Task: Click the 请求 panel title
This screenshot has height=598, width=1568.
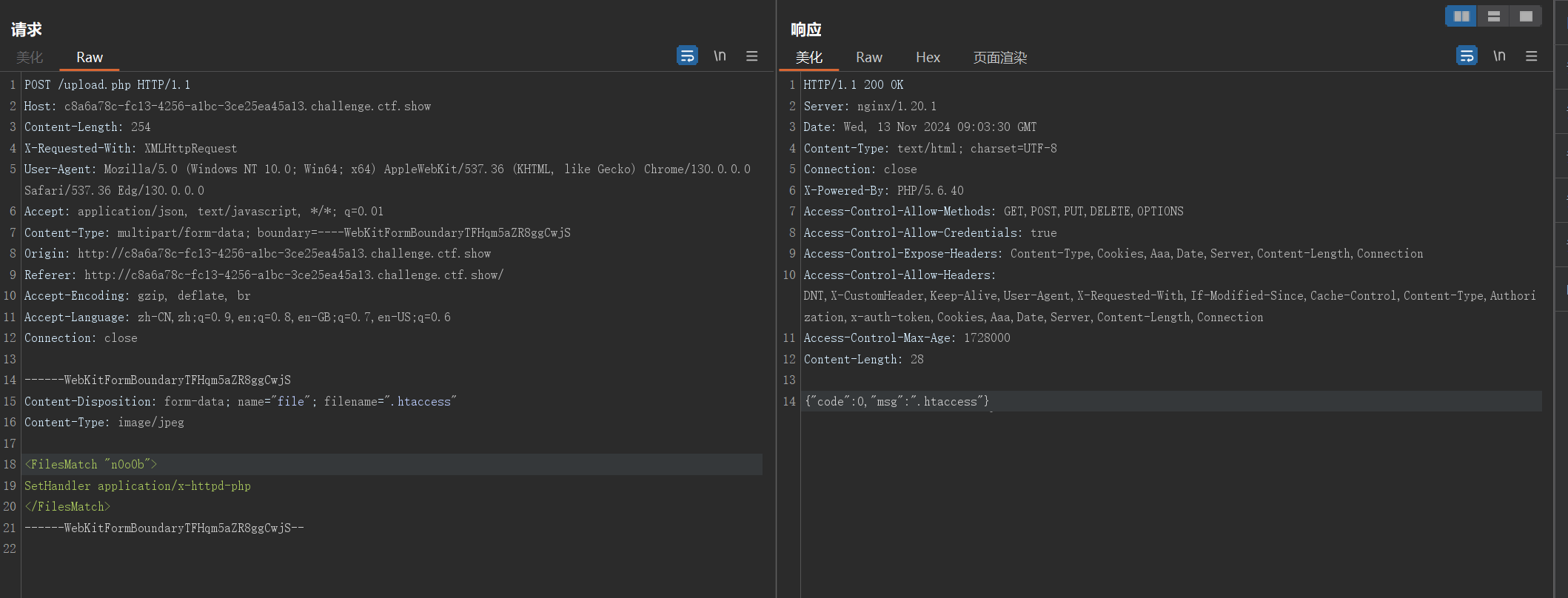Action: [x=27, y=30]
